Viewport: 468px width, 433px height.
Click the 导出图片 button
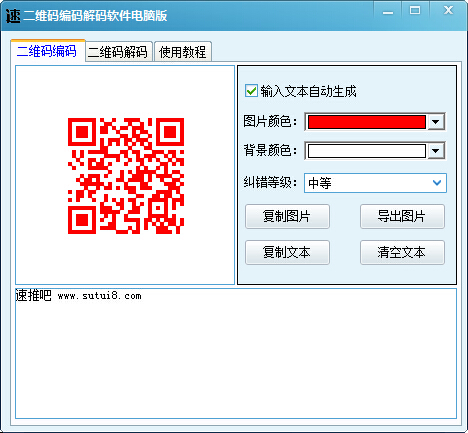(402, 216)
